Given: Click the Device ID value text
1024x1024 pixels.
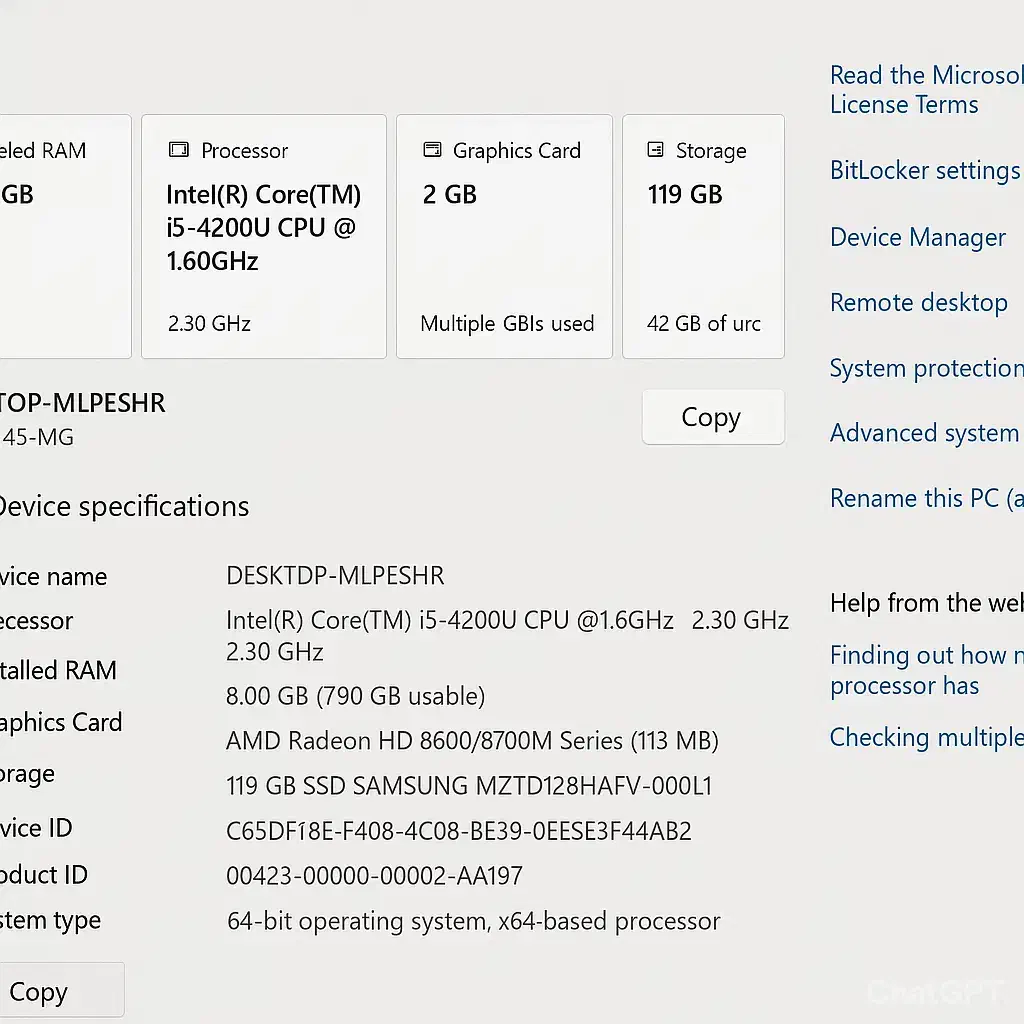Looking at the screenshot, I should (459, 831).
